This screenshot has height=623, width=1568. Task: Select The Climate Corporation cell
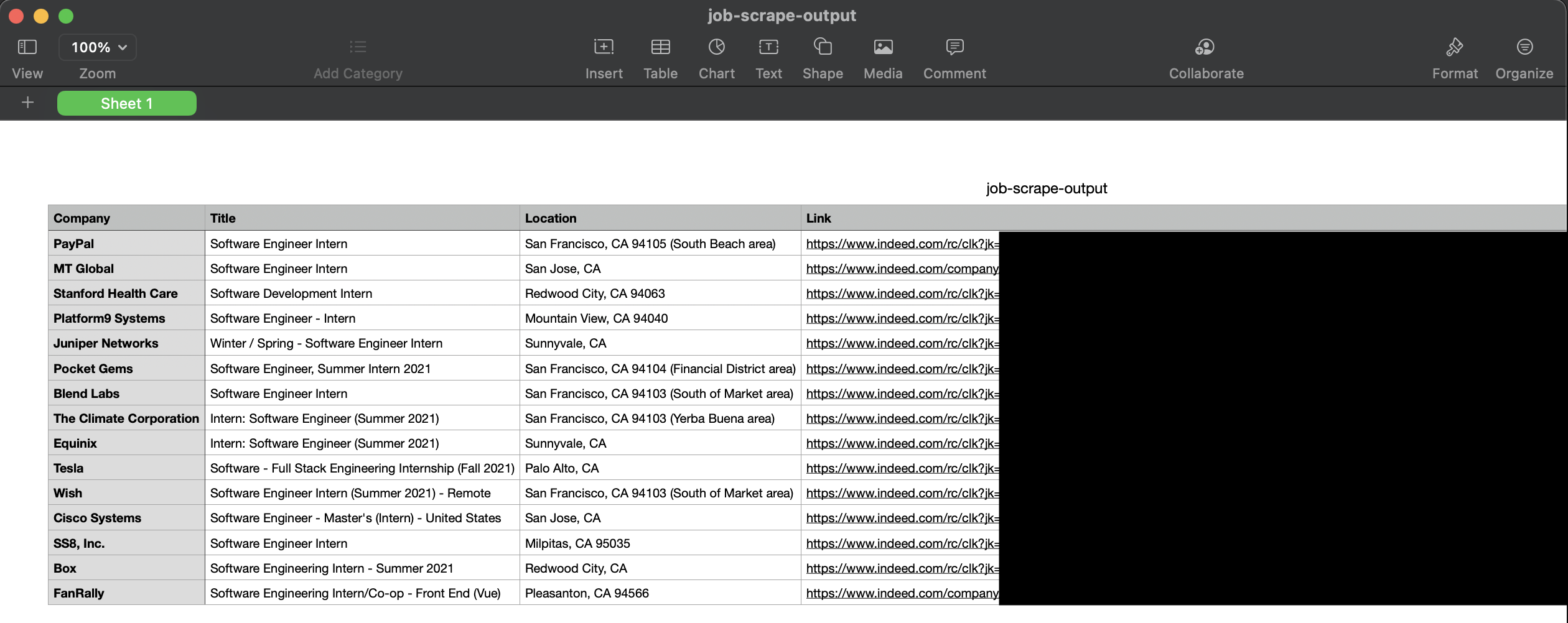(126, 418)
